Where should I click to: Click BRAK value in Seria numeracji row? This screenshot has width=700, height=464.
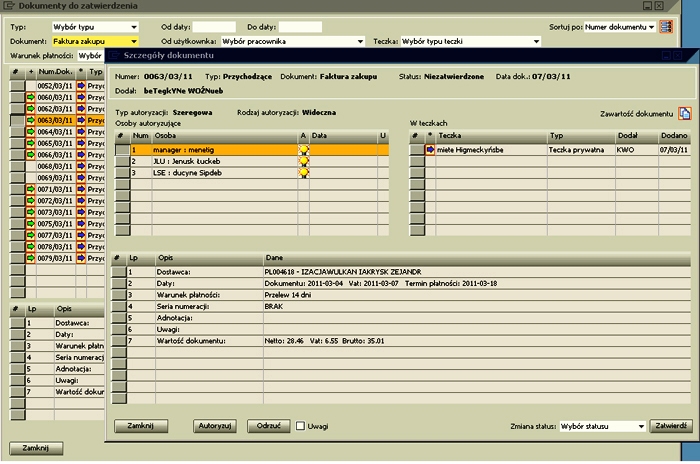coord(274,306)
